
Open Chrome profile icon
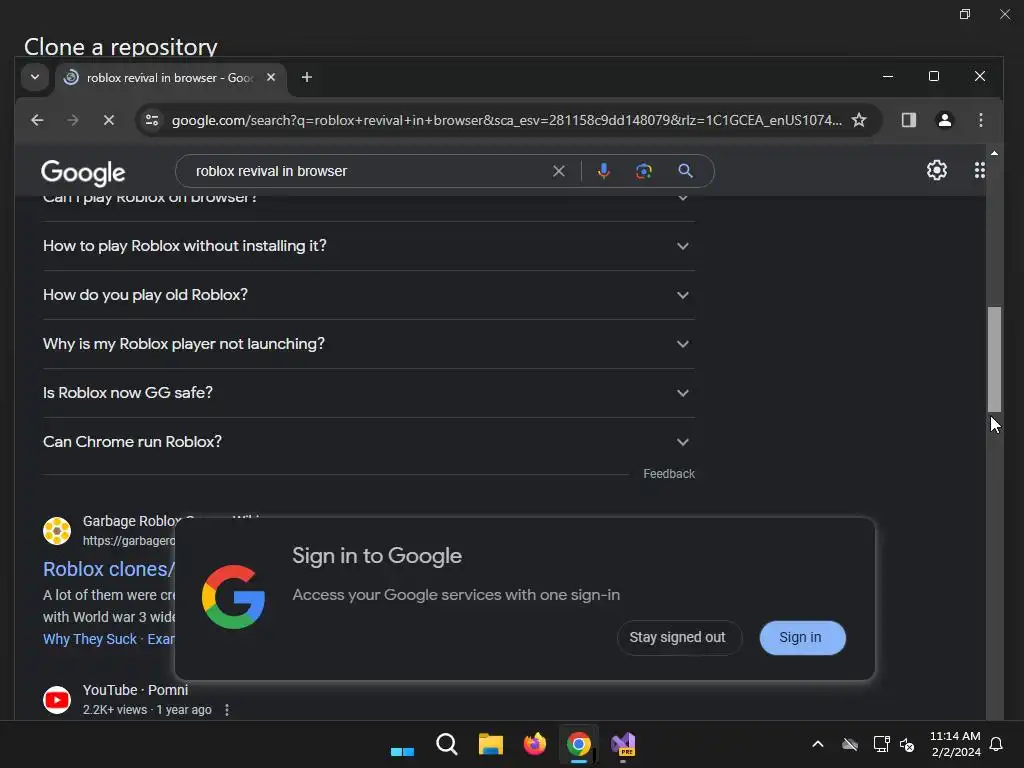(x=944, y=120)
